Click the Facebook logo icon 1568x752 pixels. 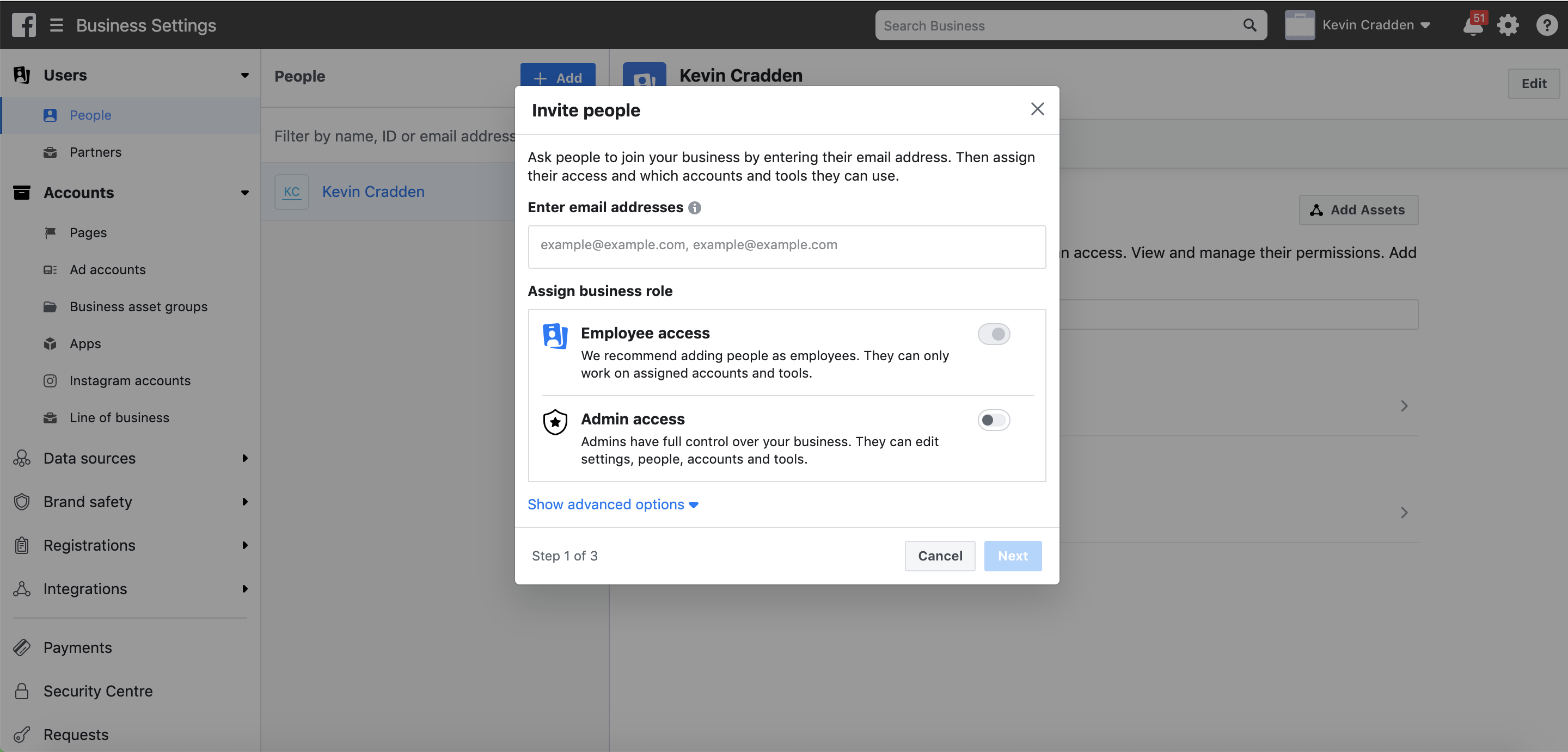pyautogui.click(x=24, y=25)
